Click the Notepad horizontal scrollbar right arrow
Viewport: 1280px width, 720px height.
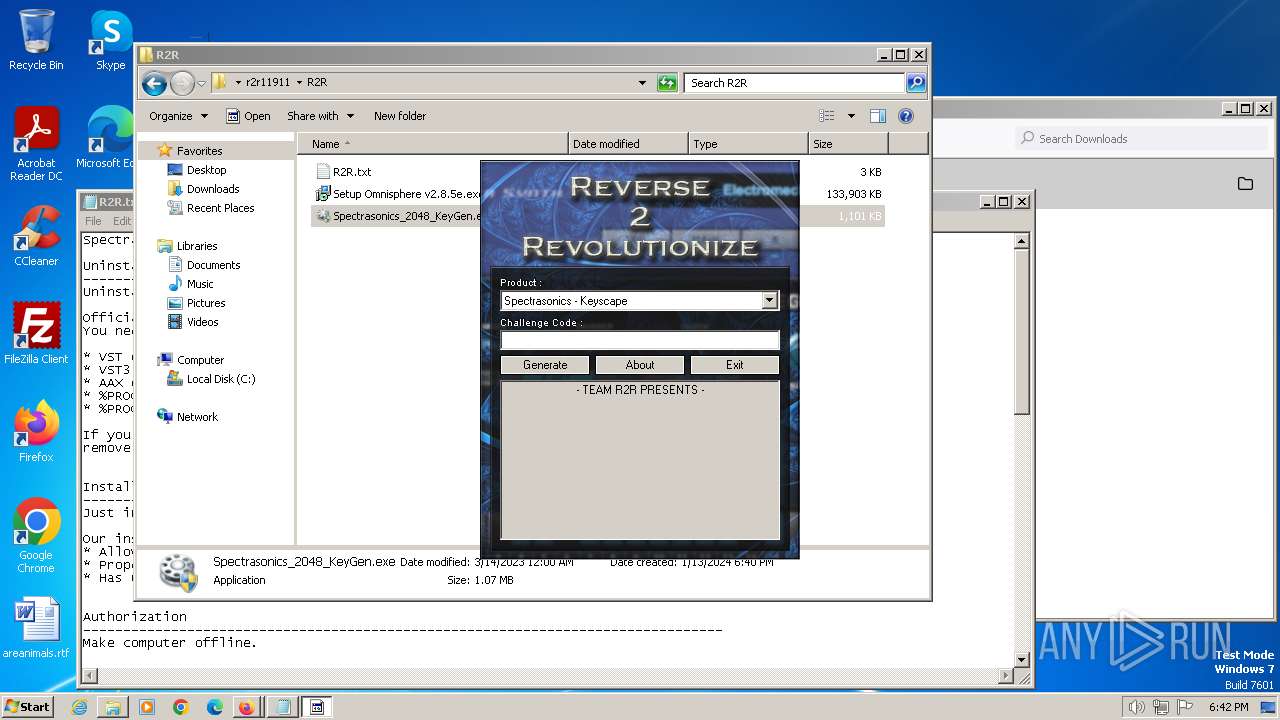[1006, 677]
